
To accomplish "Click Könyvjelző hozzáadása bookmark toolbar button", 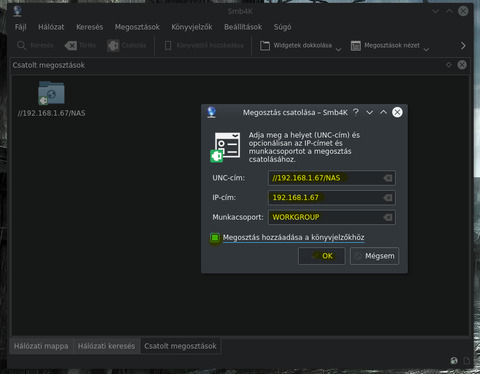I will coord(204,45).
